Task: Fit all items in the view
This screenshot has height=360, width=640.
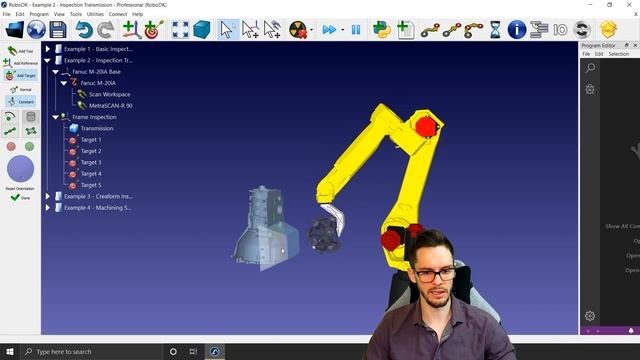Action: 180,30
